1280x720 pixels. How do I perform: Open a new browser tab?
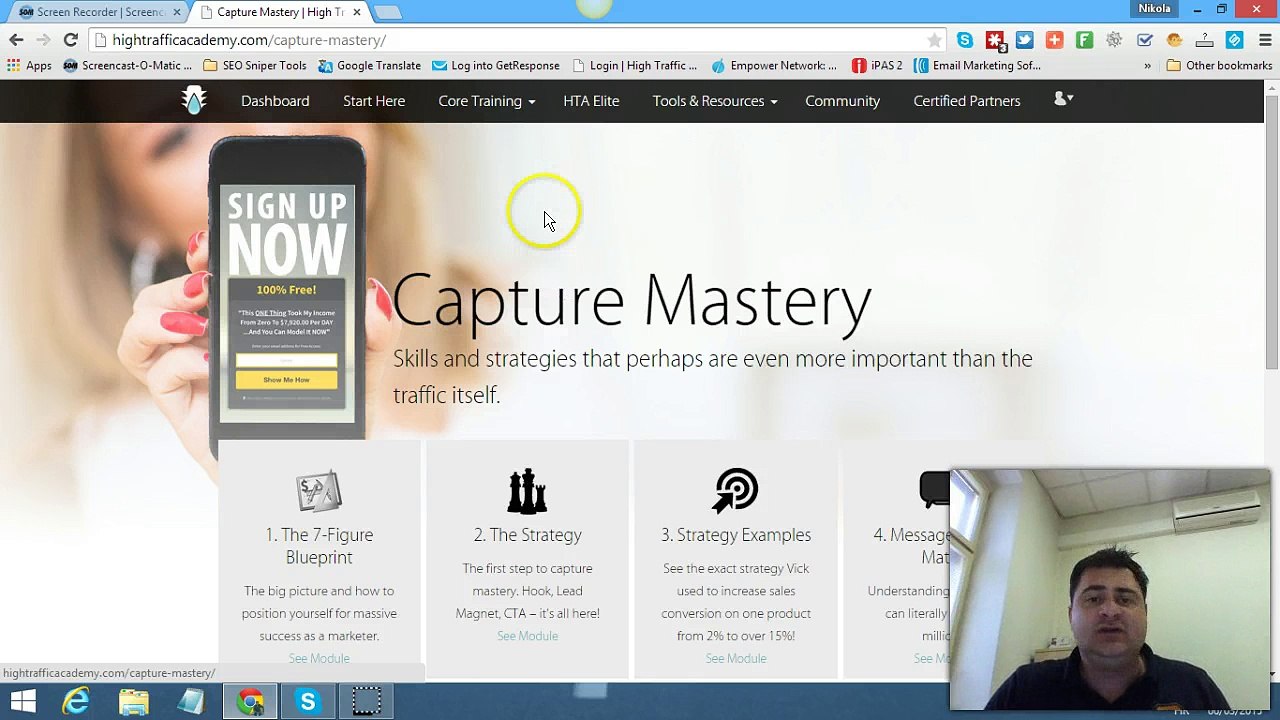388,12
